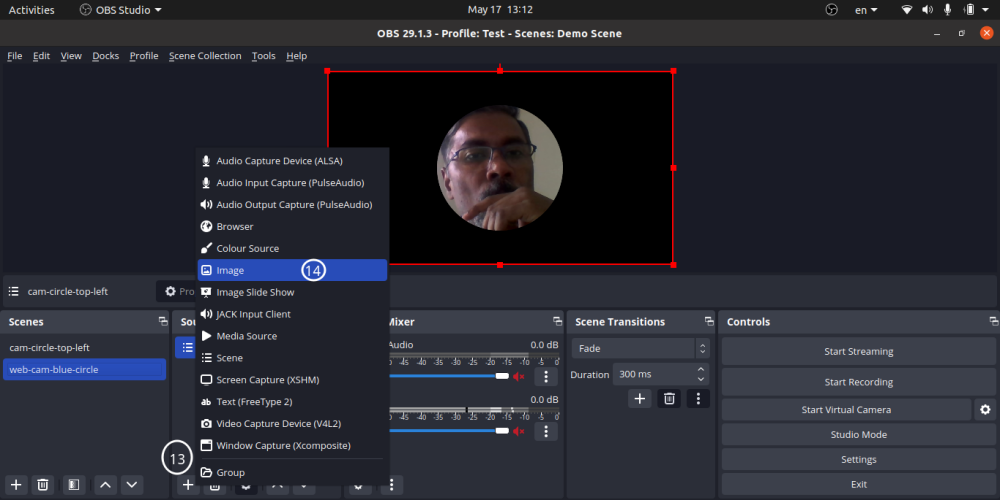Add a new scene with the Scenes plus icon
This screenshot has width=1000, height=500.
click(17, 485)
